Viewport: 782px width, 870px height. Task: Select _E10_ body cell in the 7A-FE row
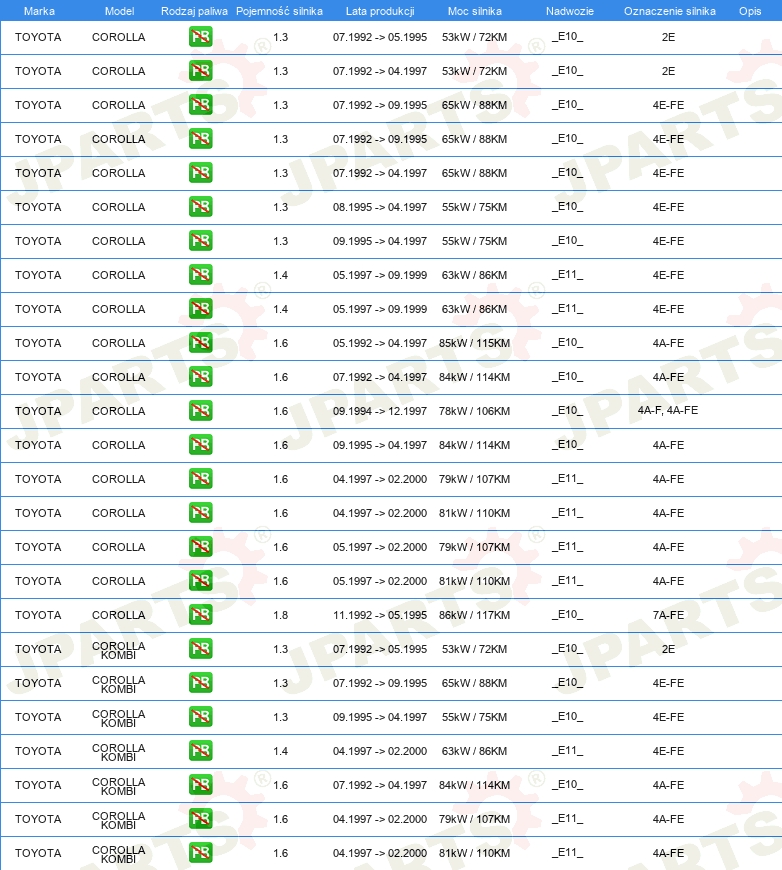click(567, 615)
